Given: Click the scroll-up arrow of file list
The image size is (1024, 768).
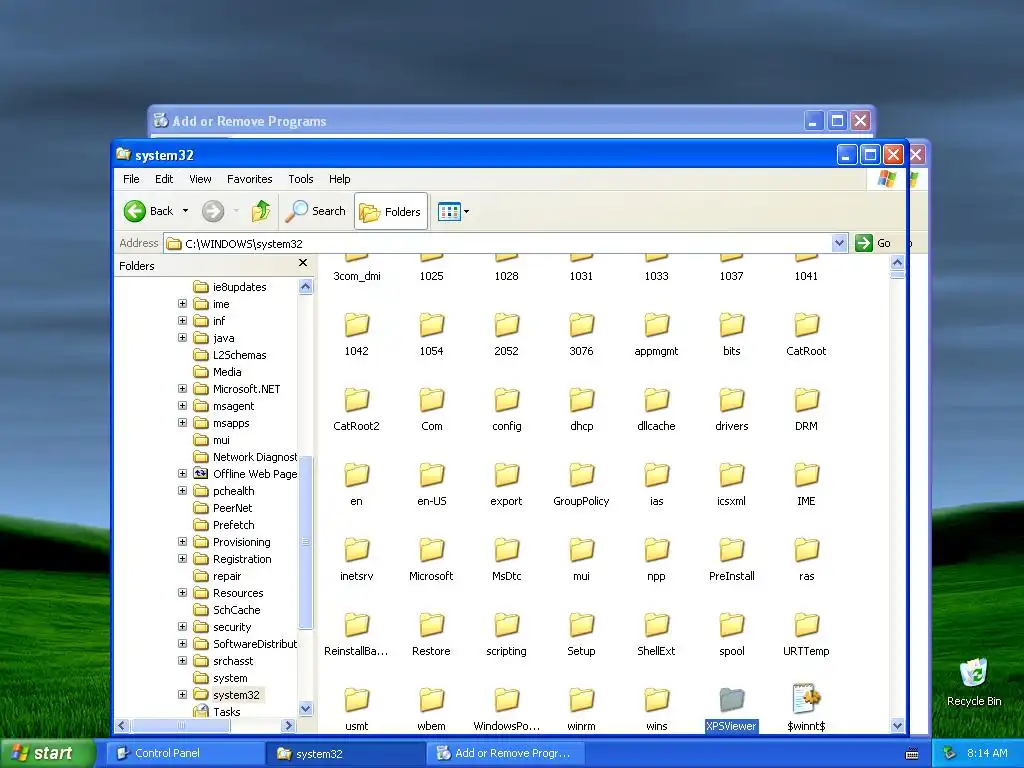Looking at the screenshot, I should [x=897, y=263].
